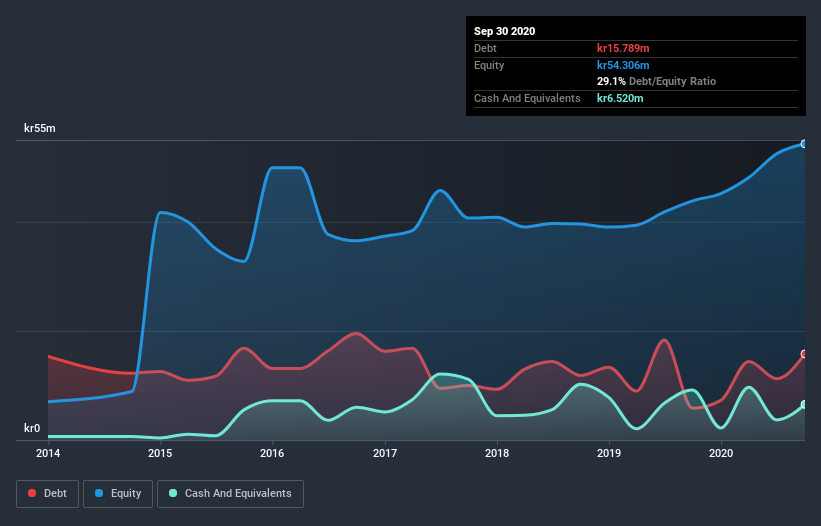The height and width of the screenshot is (526, 821).
Task: Click the Sep 30 2020 tooltip date
Action: (x=505, y=31)
